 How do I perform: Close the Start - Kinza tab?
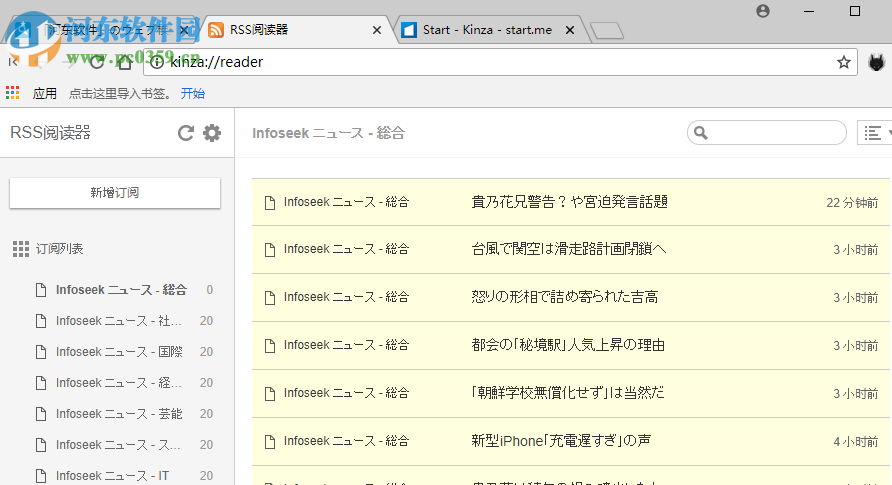tap(569, 30)
